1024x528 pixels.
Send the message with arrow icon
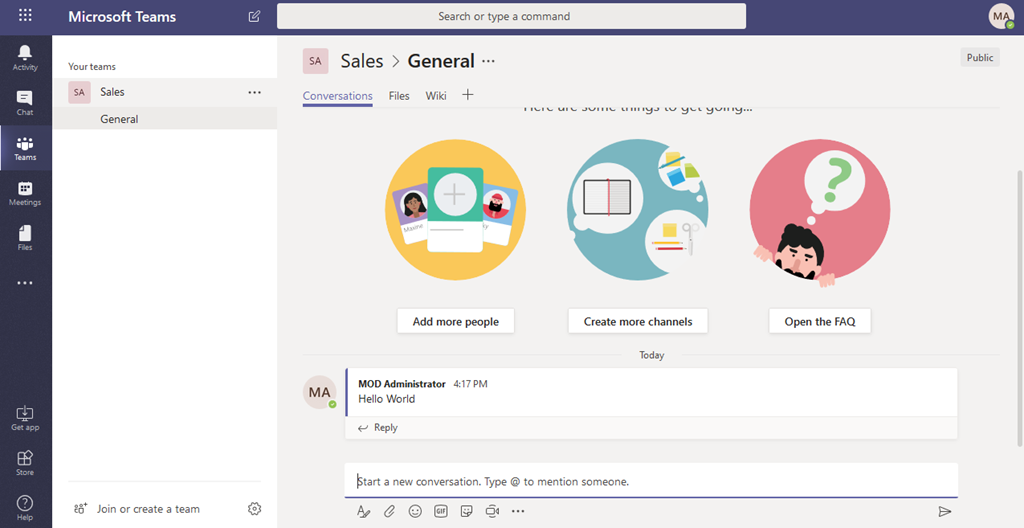tap(944, 511)
